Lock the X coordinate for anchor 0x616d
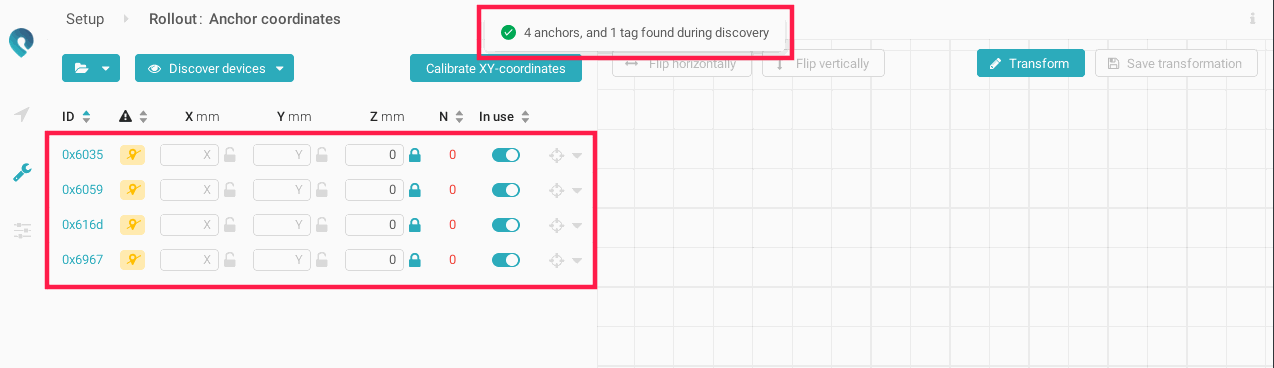Screen dimensions: 1274x368 pyautogui.click(x=230, y=225)
